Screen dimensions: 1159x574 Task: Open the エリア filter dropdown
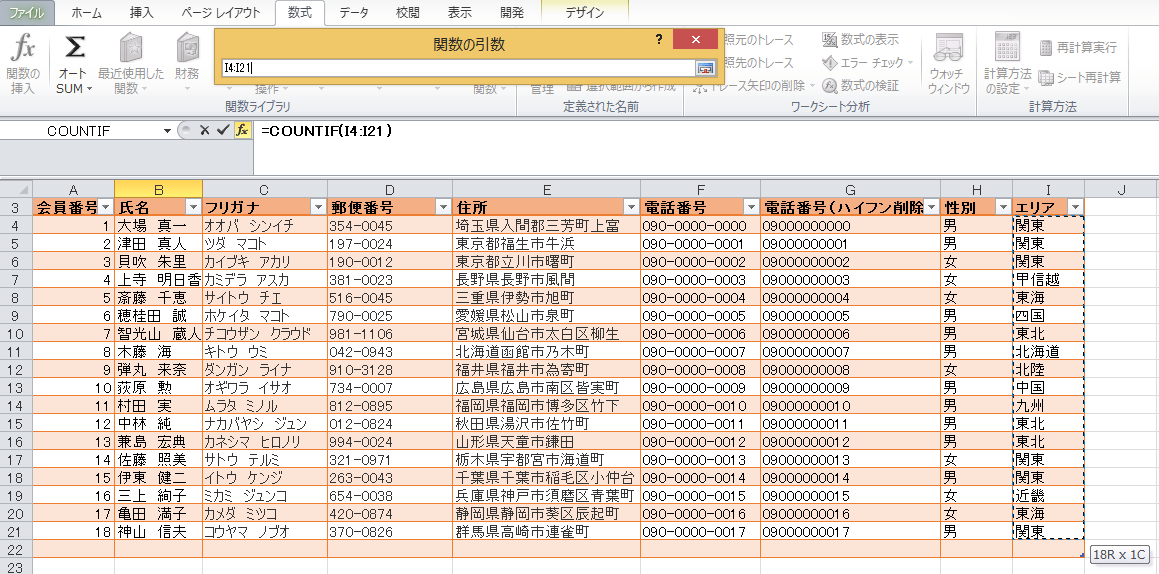[1075, 208]
